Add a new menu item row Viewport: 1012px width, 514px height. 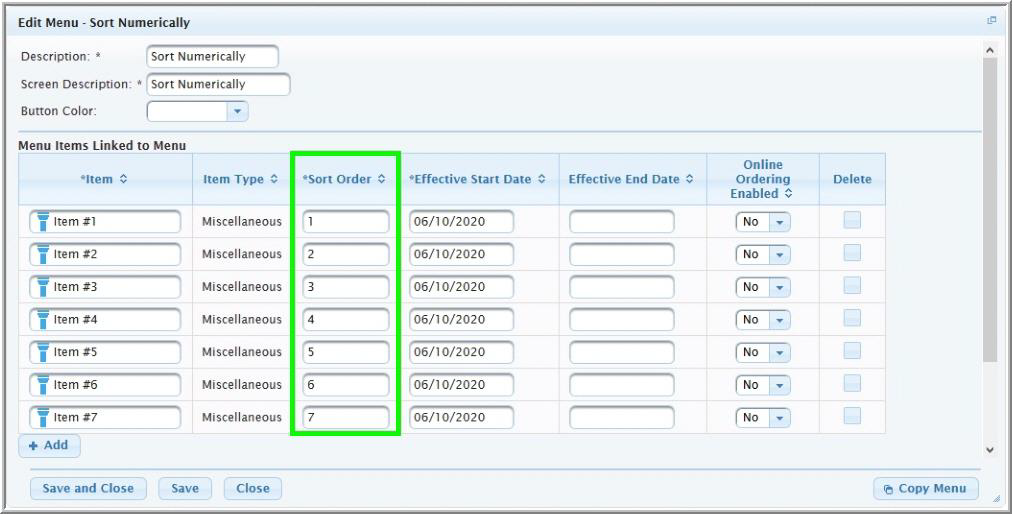[x=49, y=445]
